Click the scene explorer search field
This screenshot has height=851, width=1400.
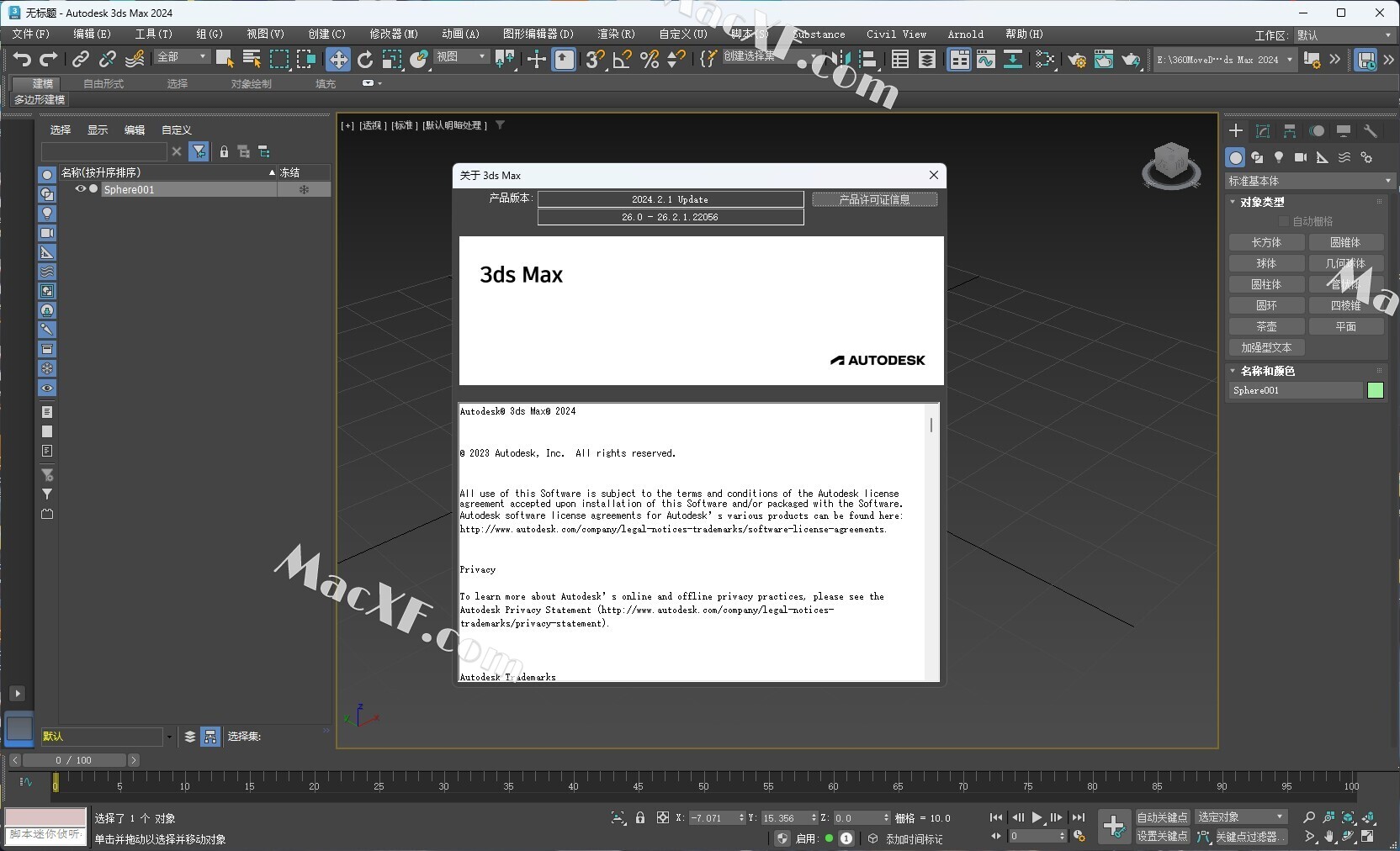click(103, 151)
